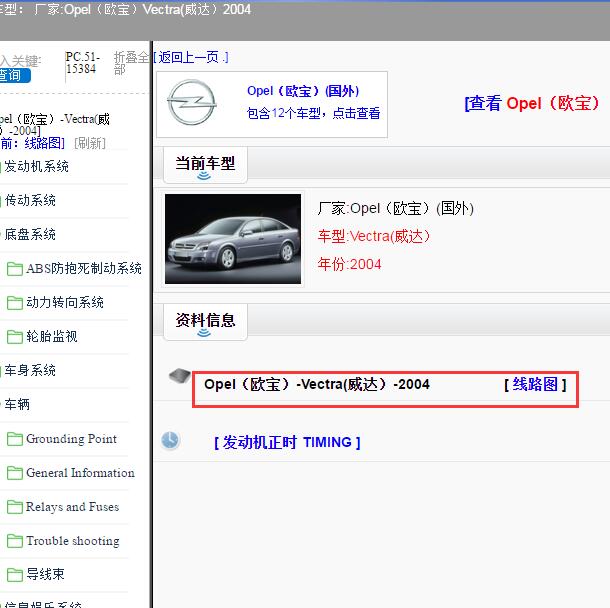This screenshot has height=608, width=610.
Task: Click the 车型:Vectra(威达) text
Action: point(374,236)
